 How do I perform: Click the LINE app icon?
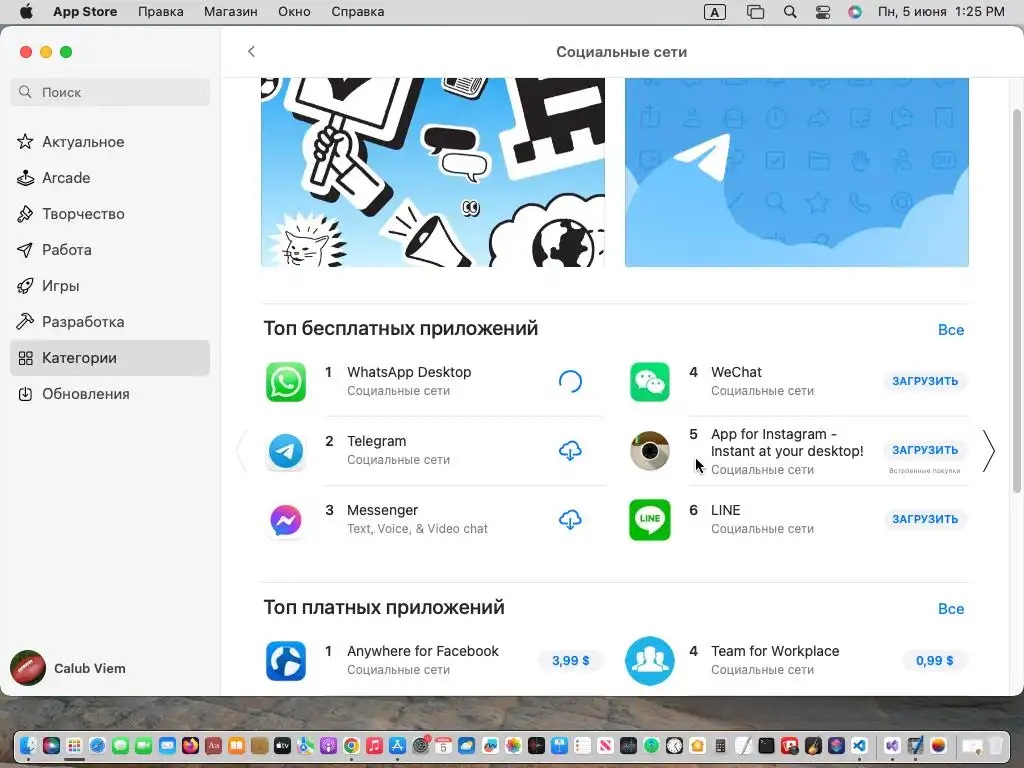650,520
